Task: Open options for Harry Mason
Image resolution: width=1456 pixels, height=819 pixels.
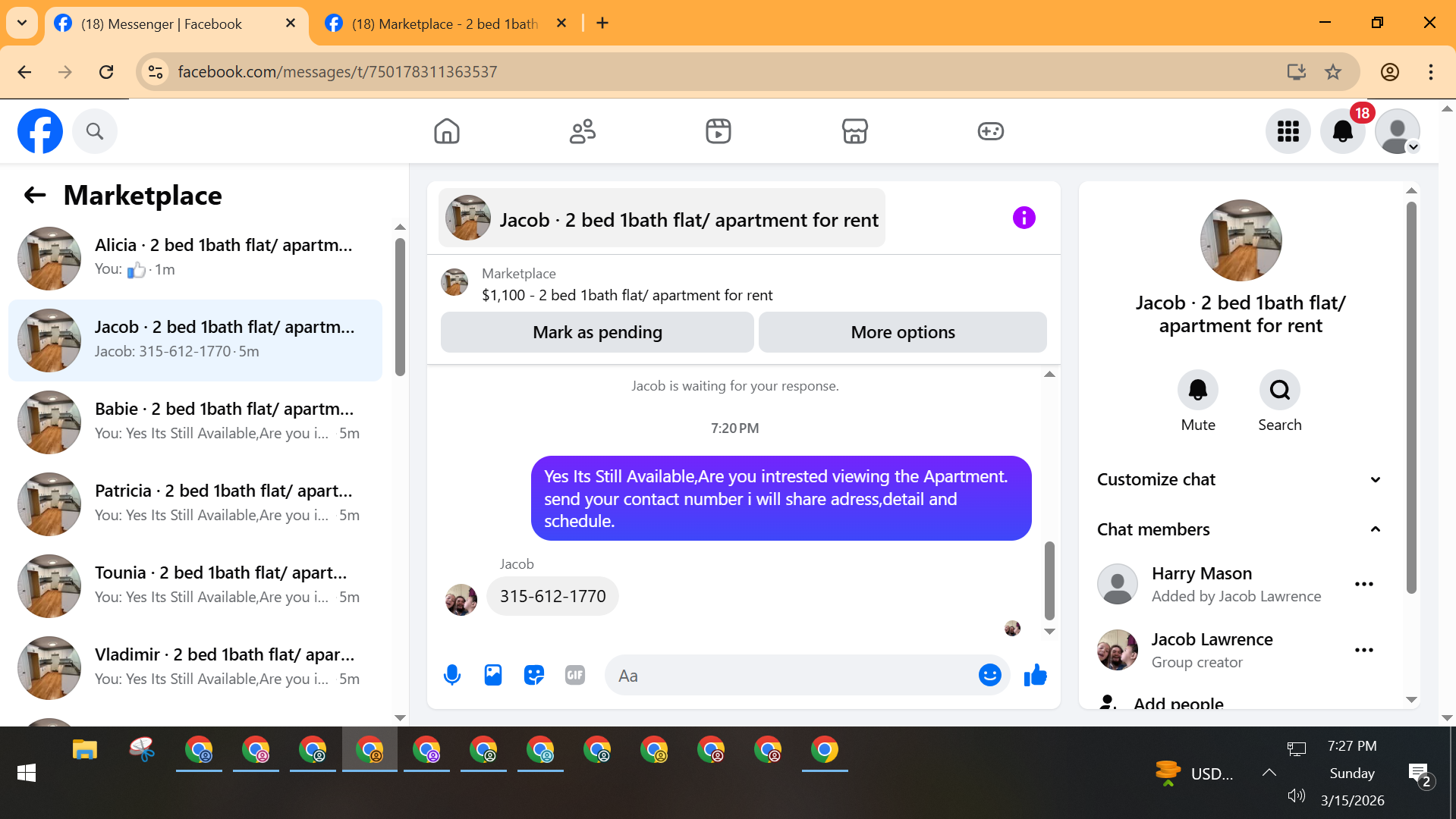Action: 1364,584
